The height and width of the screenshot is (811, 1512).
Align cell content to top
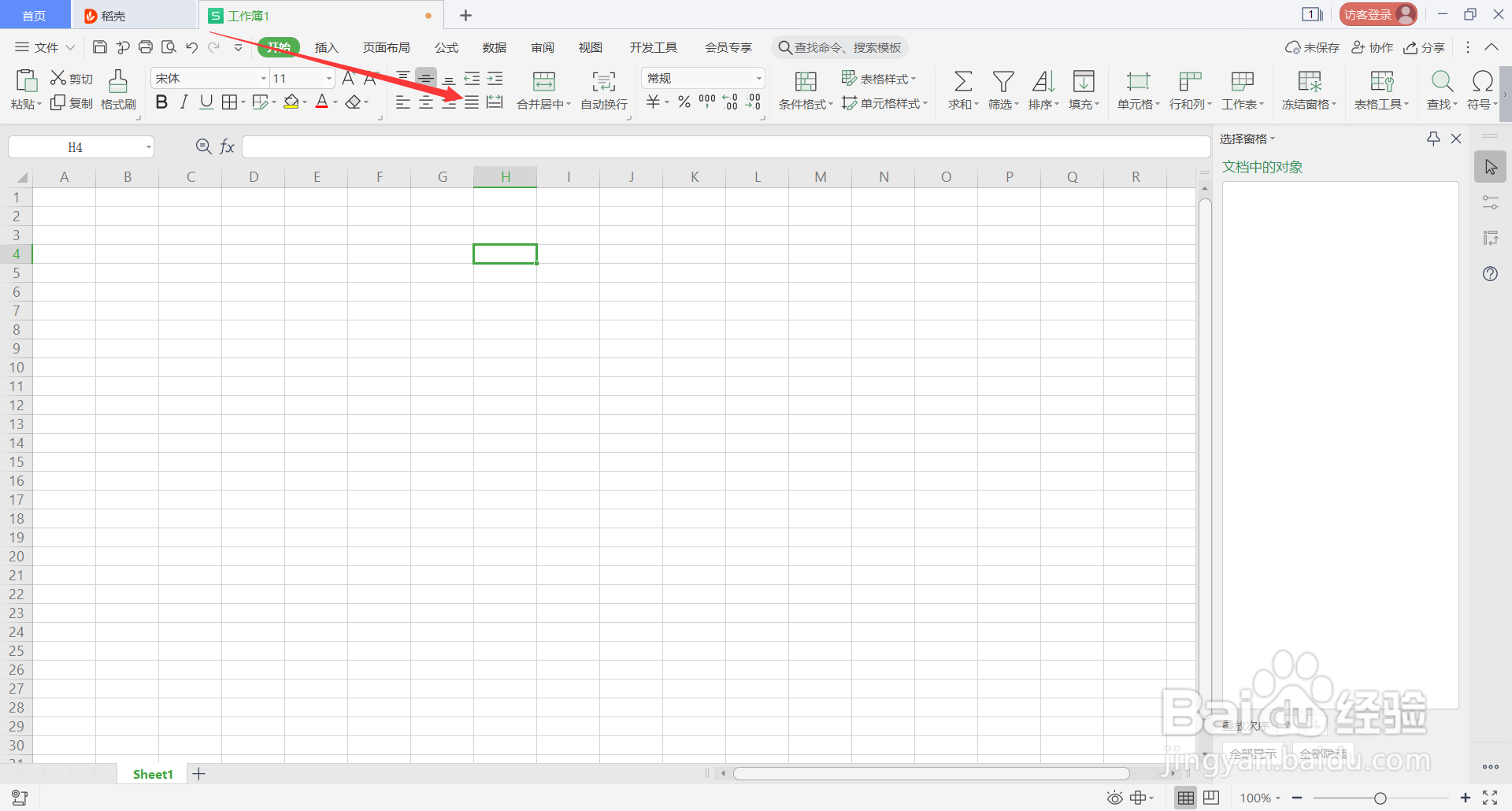click(402, 76)
